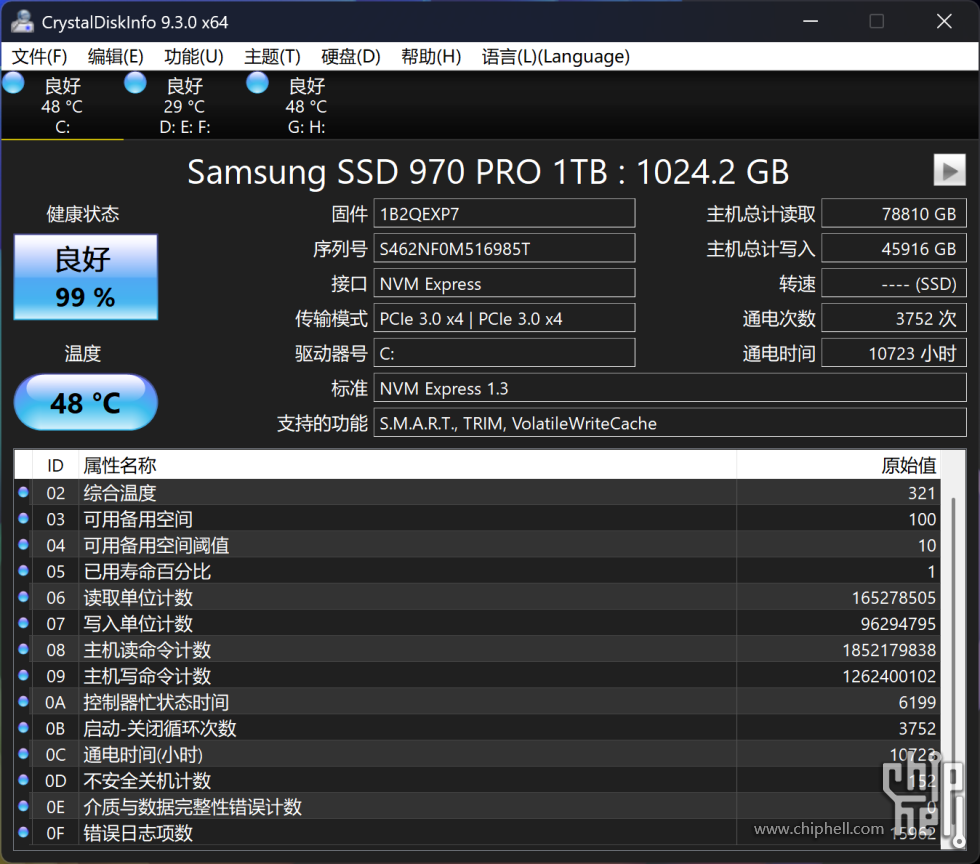Viewport: 980px width, 864px height.
Task: Click the standard field NVM Express 1.3
Action: (x=670, y=388)
